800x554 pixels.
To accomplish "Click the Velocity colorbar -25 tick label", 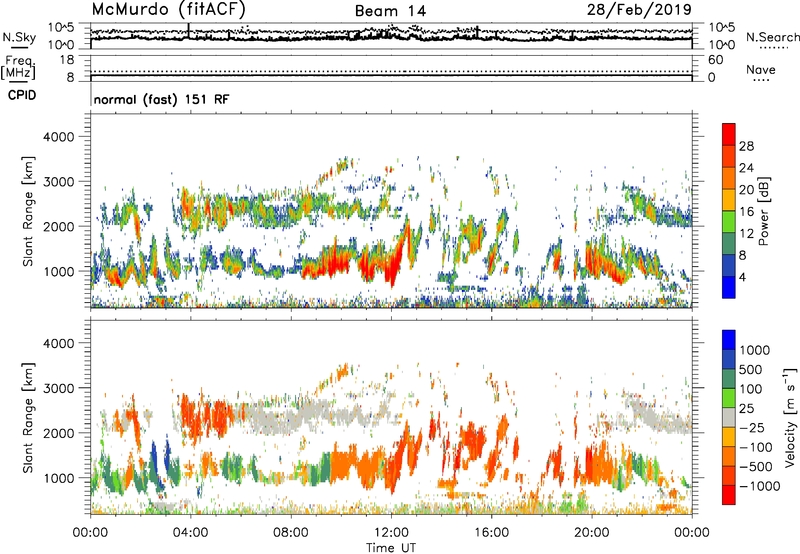I will pyautogui.click(x=753, y=427).
